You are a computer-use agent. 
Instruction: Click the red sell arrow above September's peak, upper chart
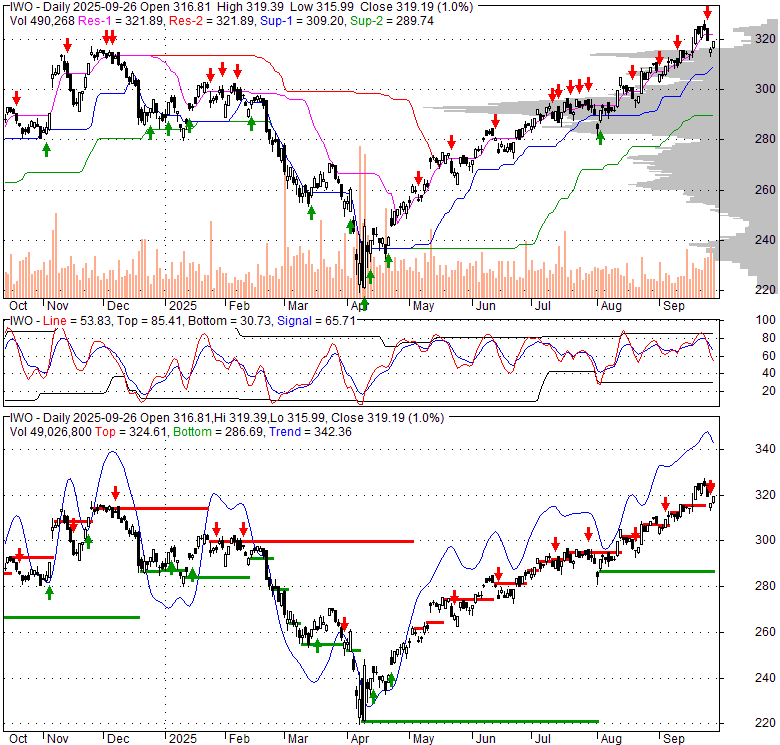[x=707, y=13]
